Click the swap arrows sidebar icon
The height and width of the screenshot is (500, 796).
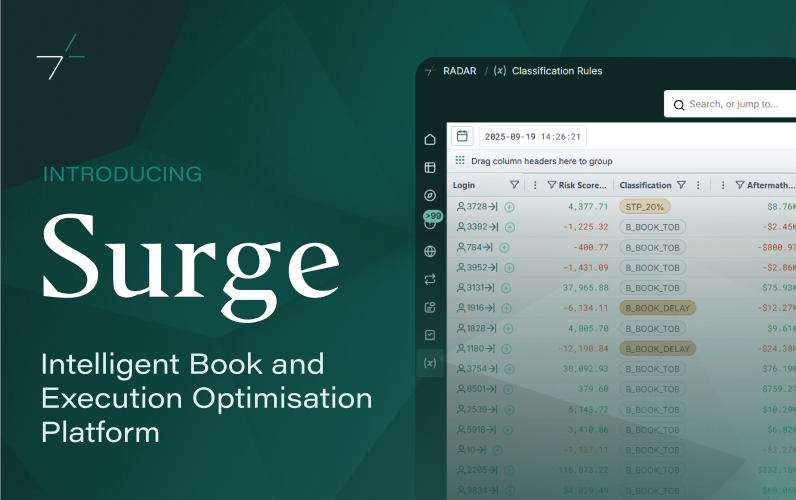pyautogui.click(x=430, y=279)
